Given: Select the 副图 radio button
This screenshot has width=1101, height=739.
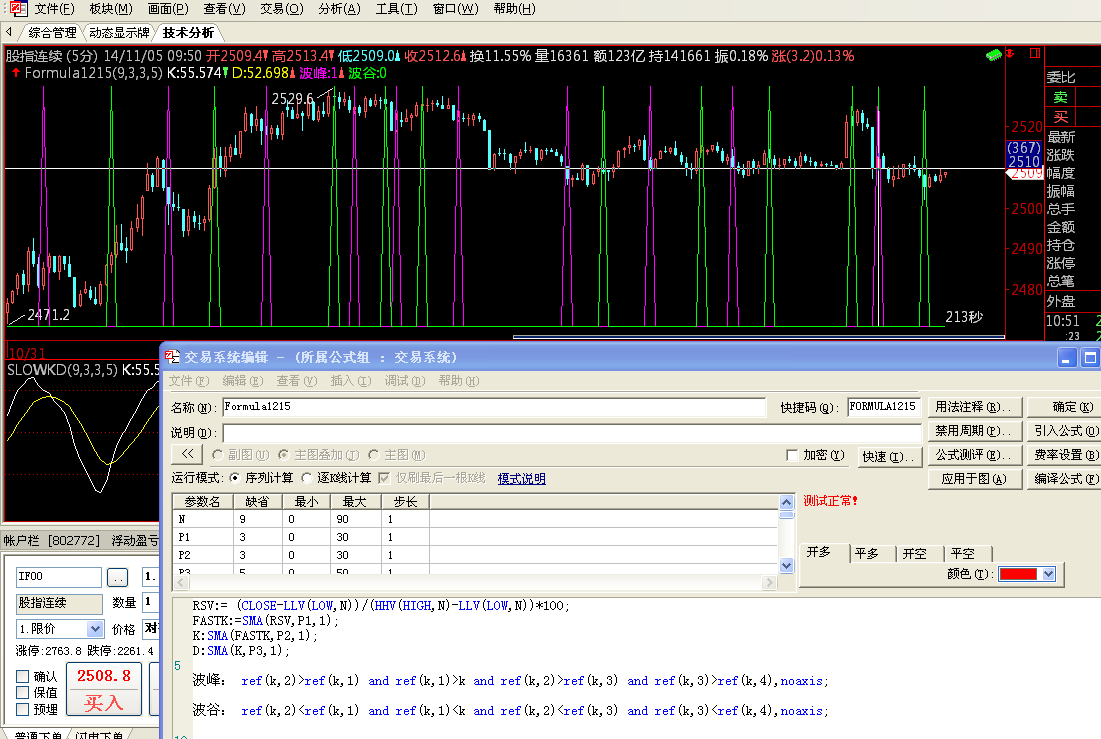Looking at the screenshot, I should pos(218,455).
